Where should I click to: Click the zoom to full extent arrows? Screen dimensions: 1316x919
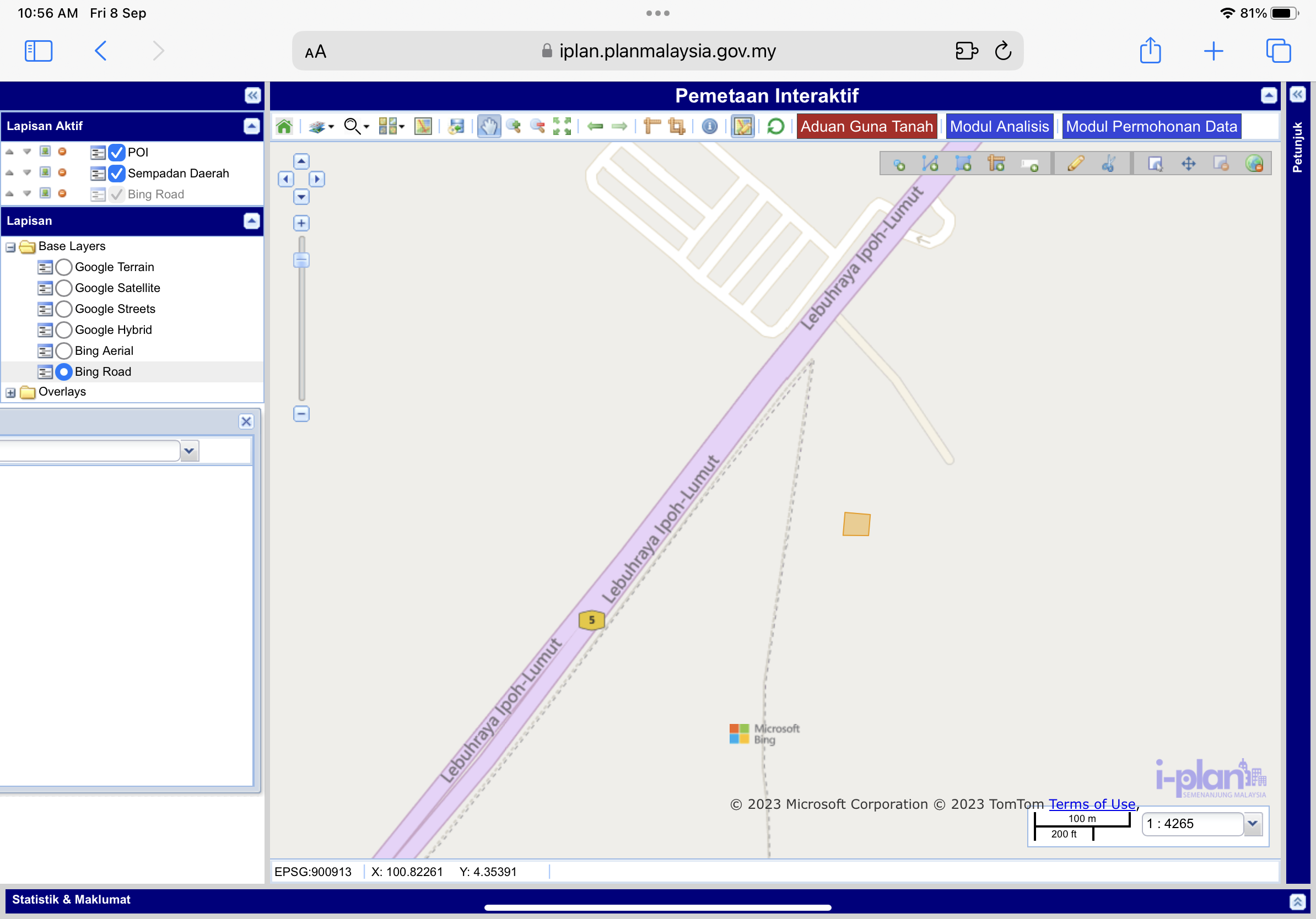click(x=562, y=126)
